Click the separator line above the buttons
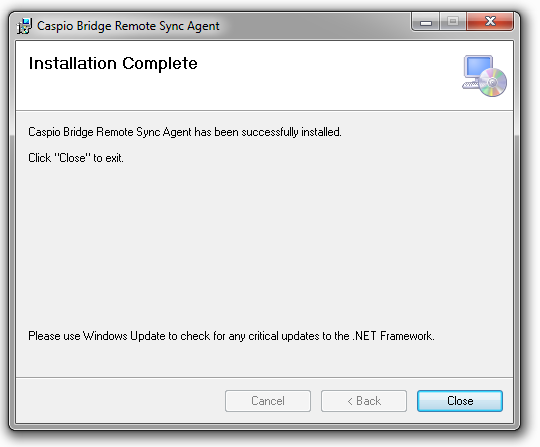 pos(264,377)
